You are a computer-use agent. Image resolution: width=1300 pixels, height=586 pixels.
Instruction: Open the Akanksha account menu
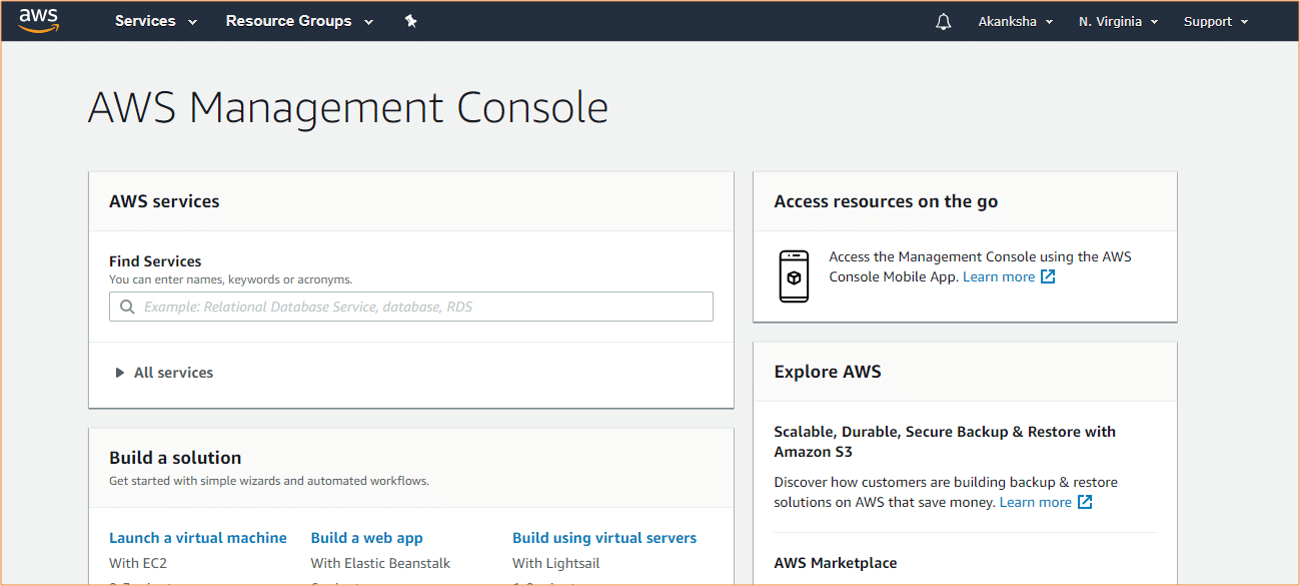tap(1016, 21)
